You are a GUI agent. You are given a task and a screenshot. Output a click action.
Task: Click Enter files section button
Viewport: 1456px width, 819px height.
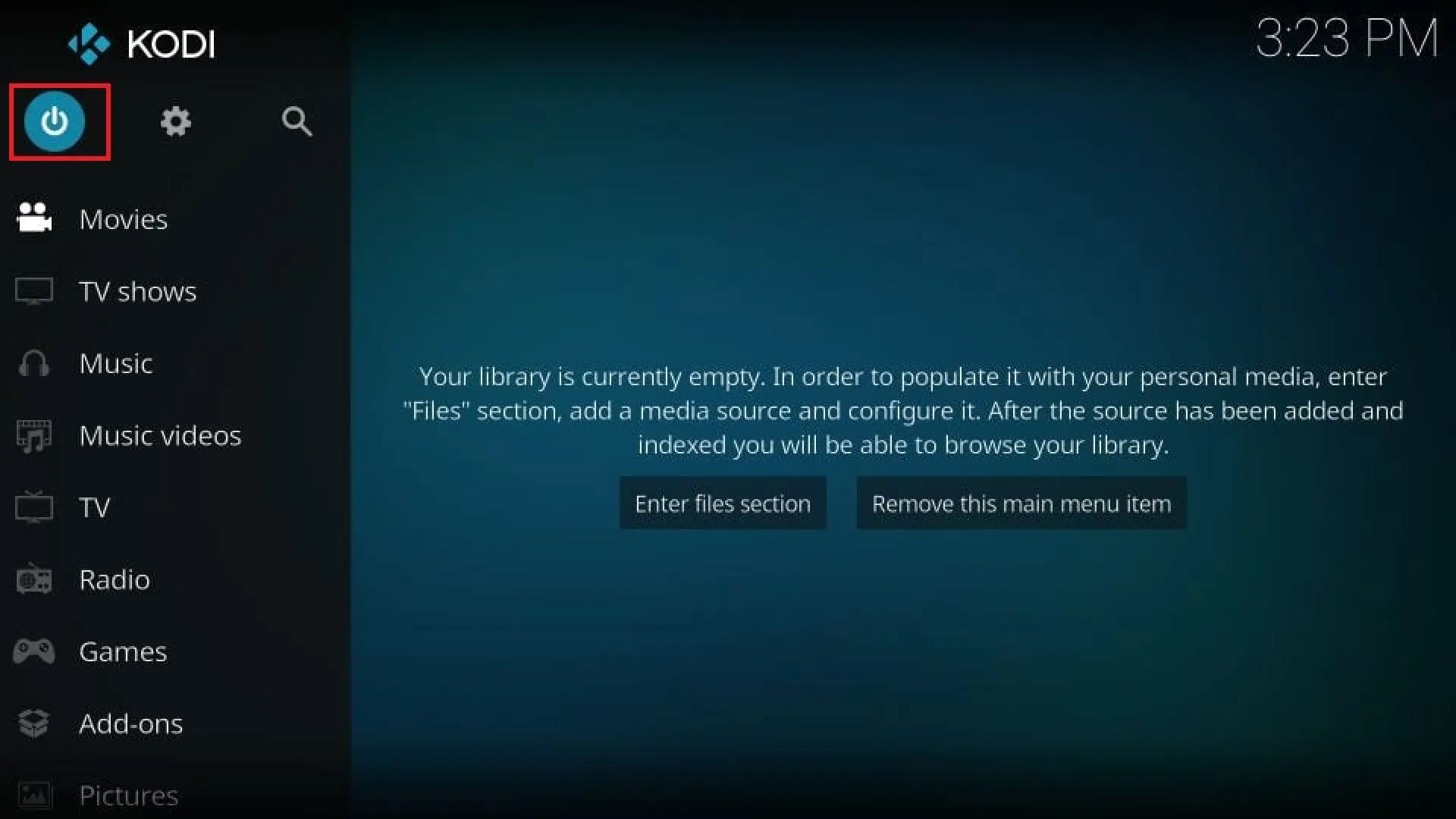[722, 503]
